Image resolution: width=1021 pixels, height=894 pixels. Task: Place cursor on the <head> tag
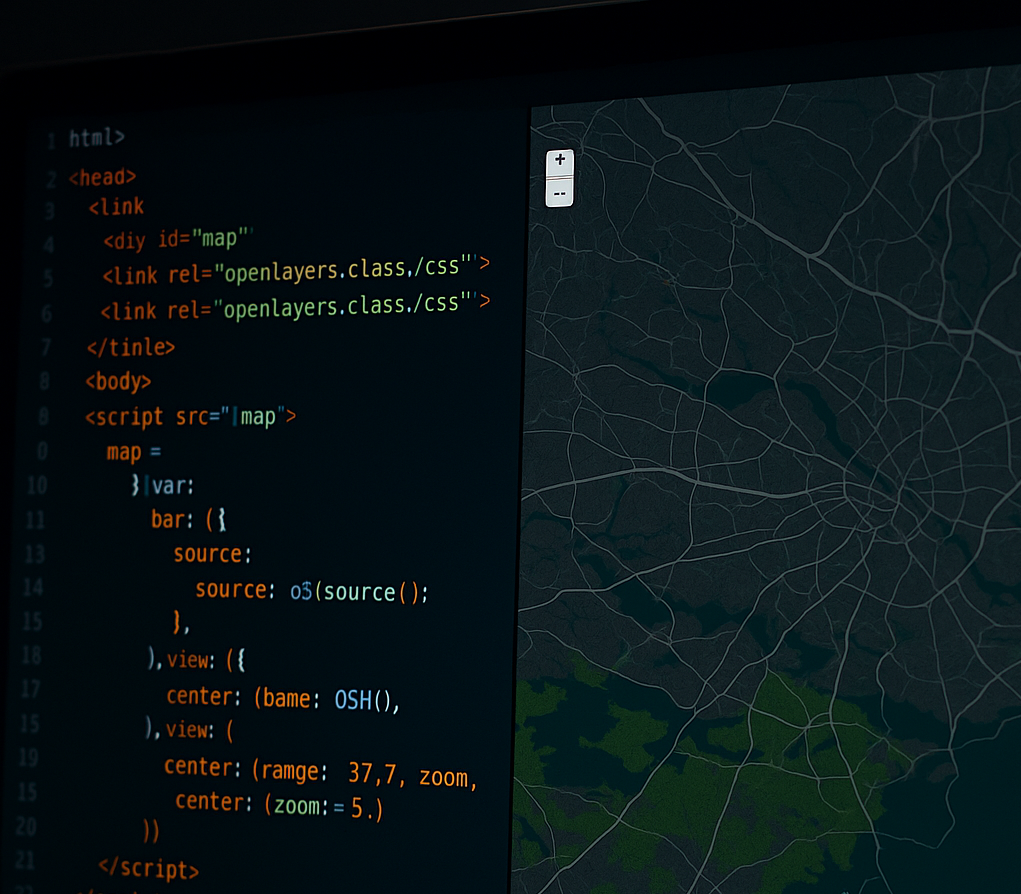point(102,177)
